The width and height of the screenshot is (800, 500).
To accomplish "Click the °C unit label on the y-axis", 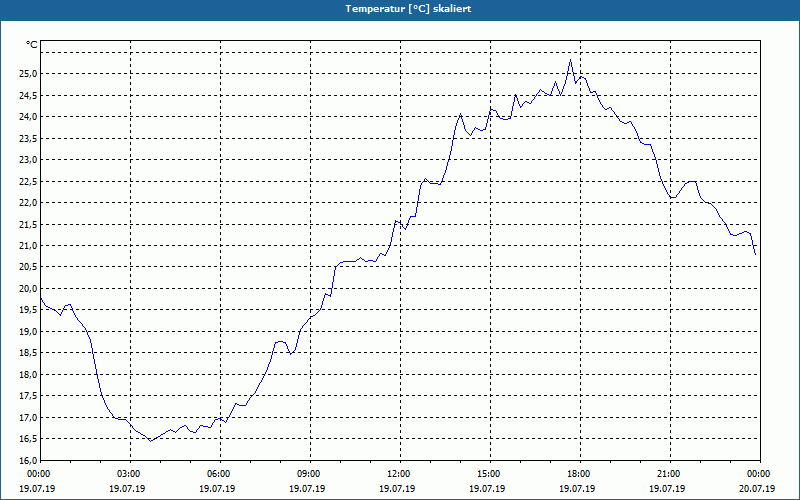I will (x=32, y=45).
